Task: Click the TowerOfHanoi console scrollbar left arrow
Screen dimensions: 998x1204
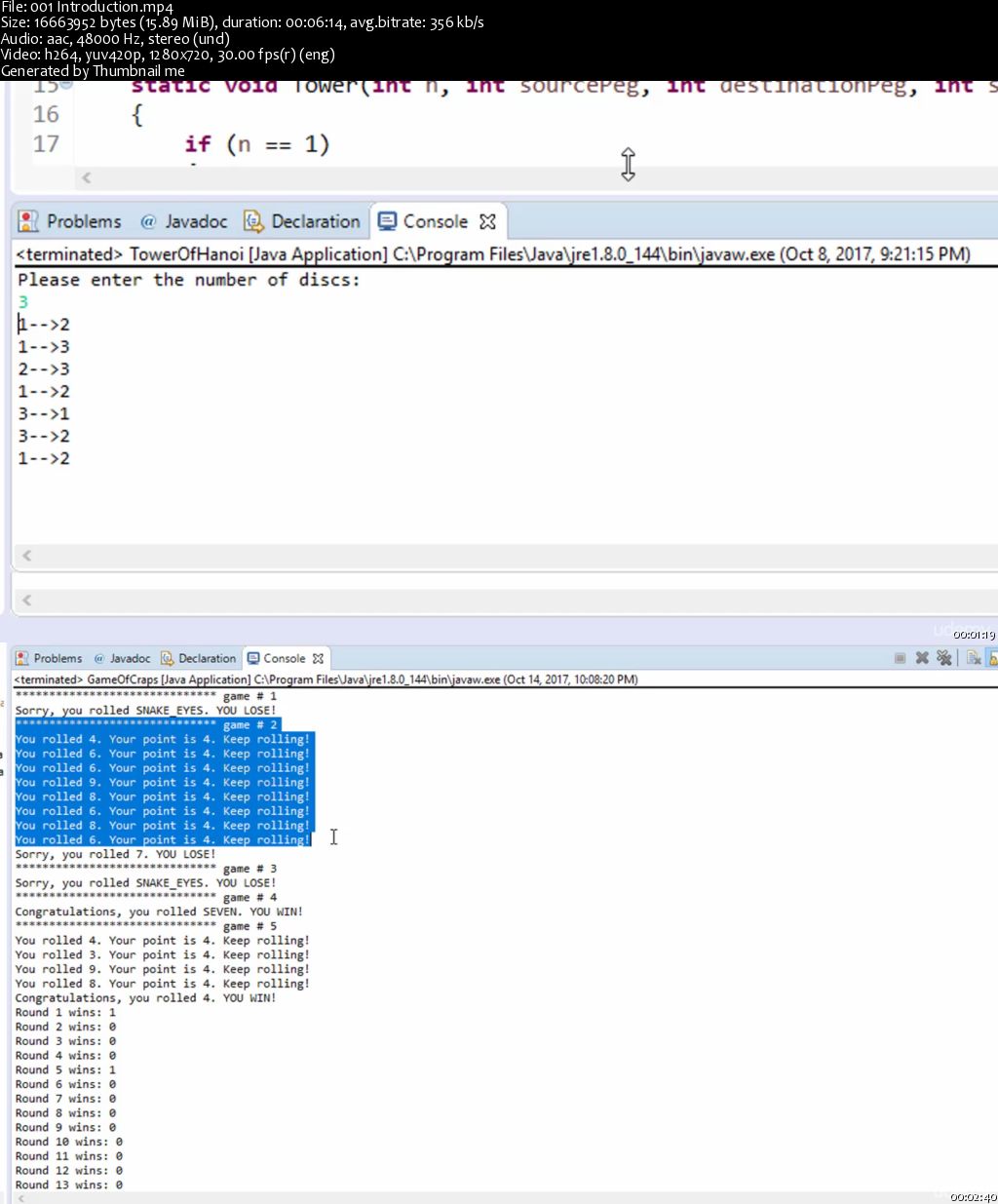Action: click(x=26, y=555)
